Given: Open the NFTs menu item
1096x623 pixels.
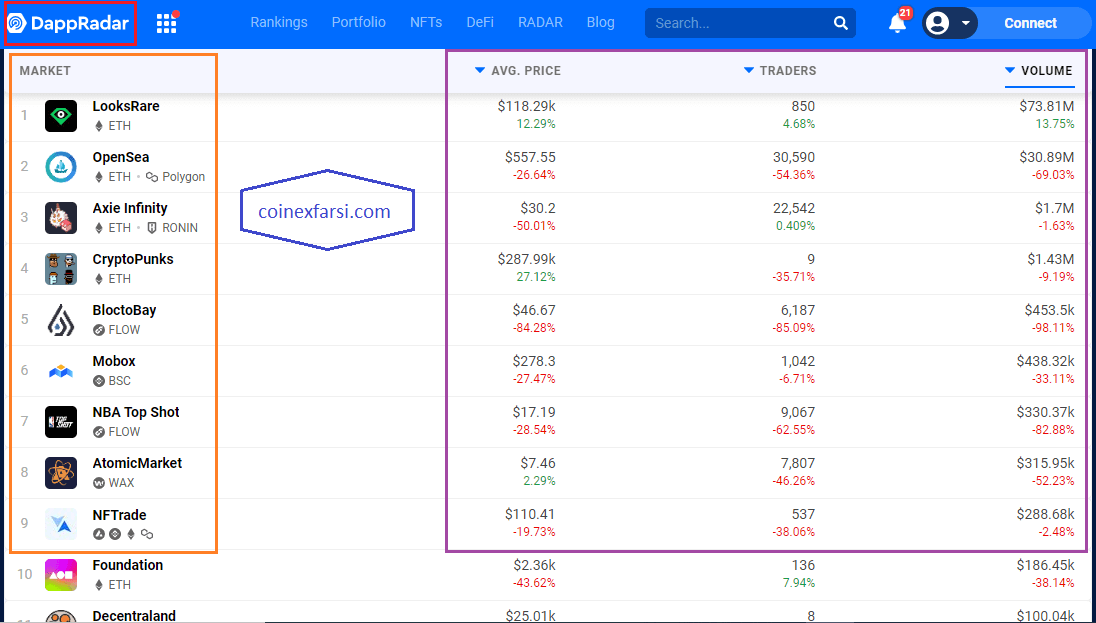Looking at the screenshot, I should pyautogui.click(x=426, y=22).
